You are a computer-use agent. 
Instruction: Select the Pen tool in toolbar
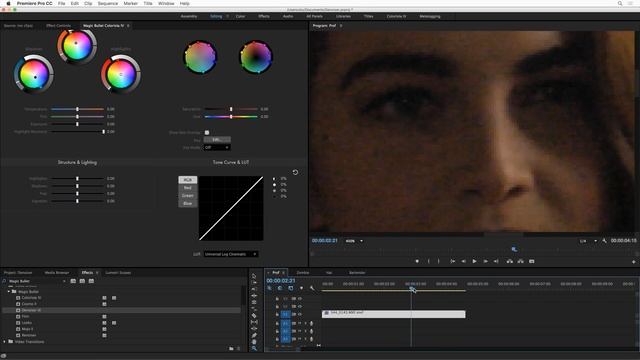(254, 335)
